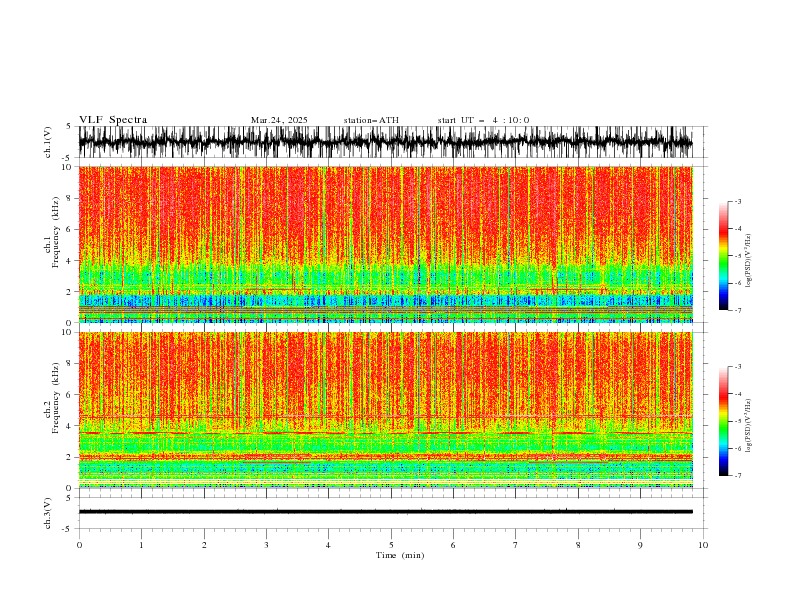Click the 'Time (min)' axis title

point(400,555)
